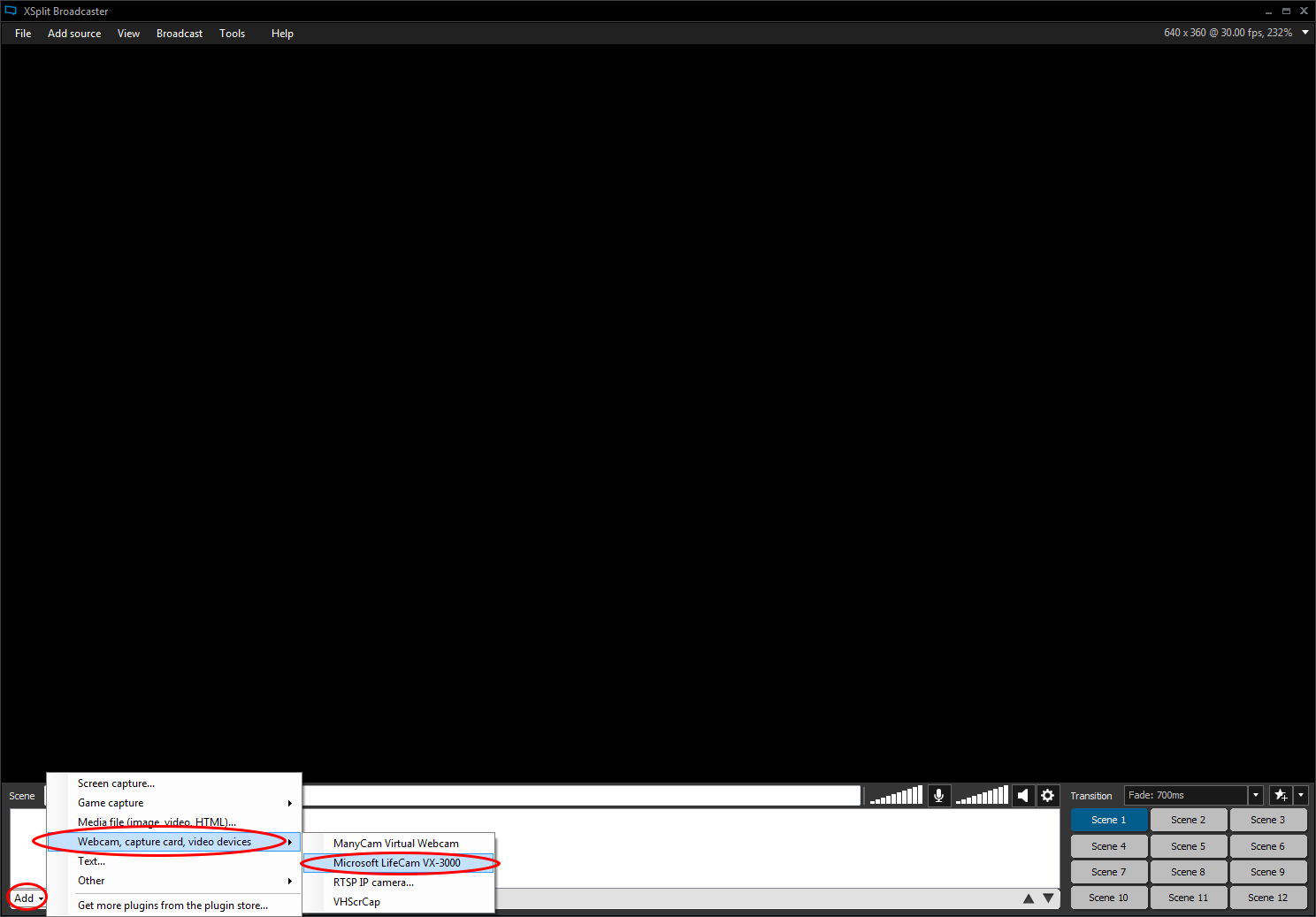Image resolution: width=1316 pixels, height=917 pixels.
Task: Select ManyCam Virtual Webcam
Action: (399, 844)
